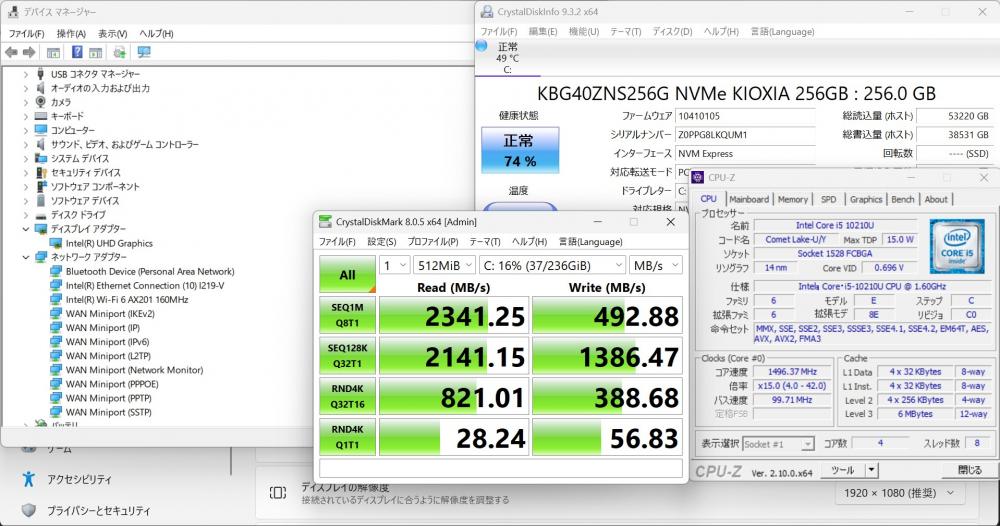1000x526 pixels.
Task: Click the forward arrow in Device Manager toolbar
Action: coord(29,52)
